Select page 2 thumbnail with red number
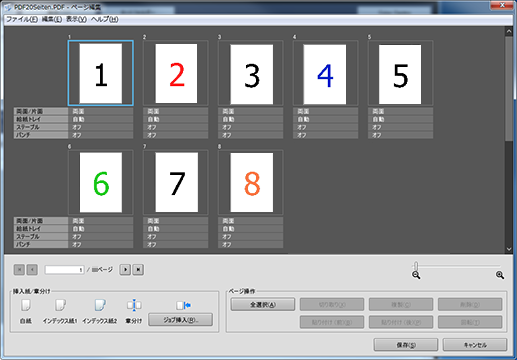517x360 pixels. (176, 73)
